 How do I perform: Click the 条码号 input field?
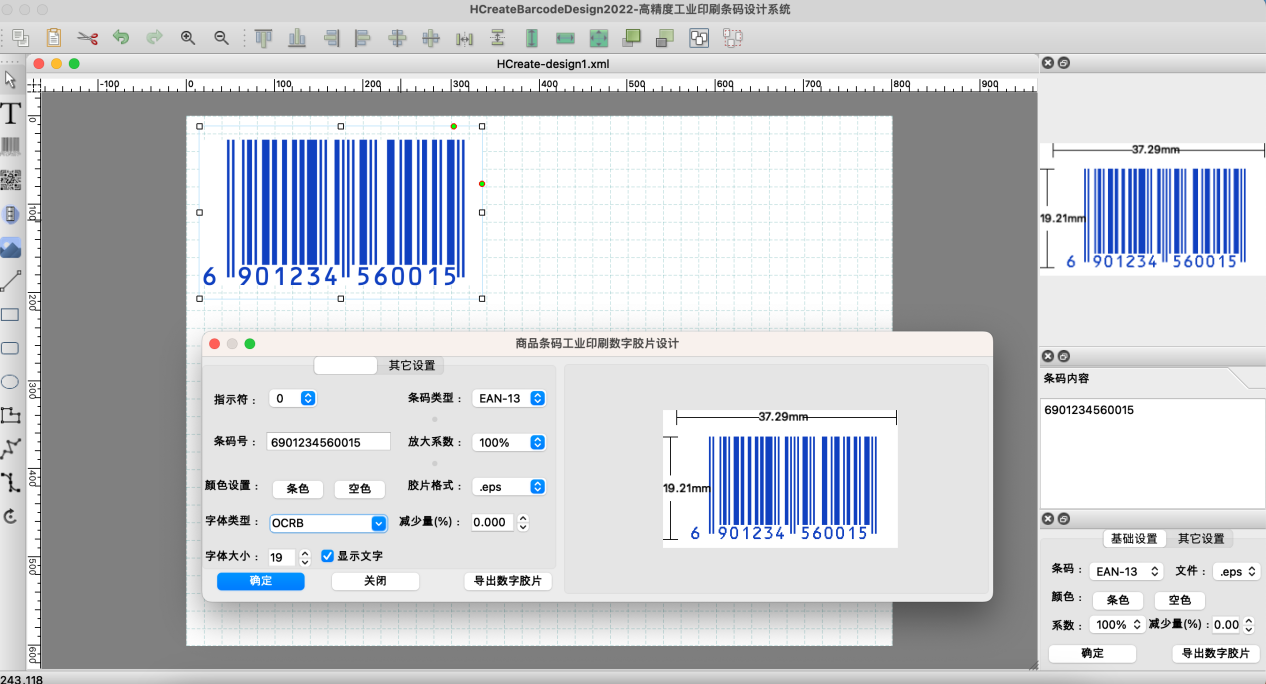pos(328,442)
